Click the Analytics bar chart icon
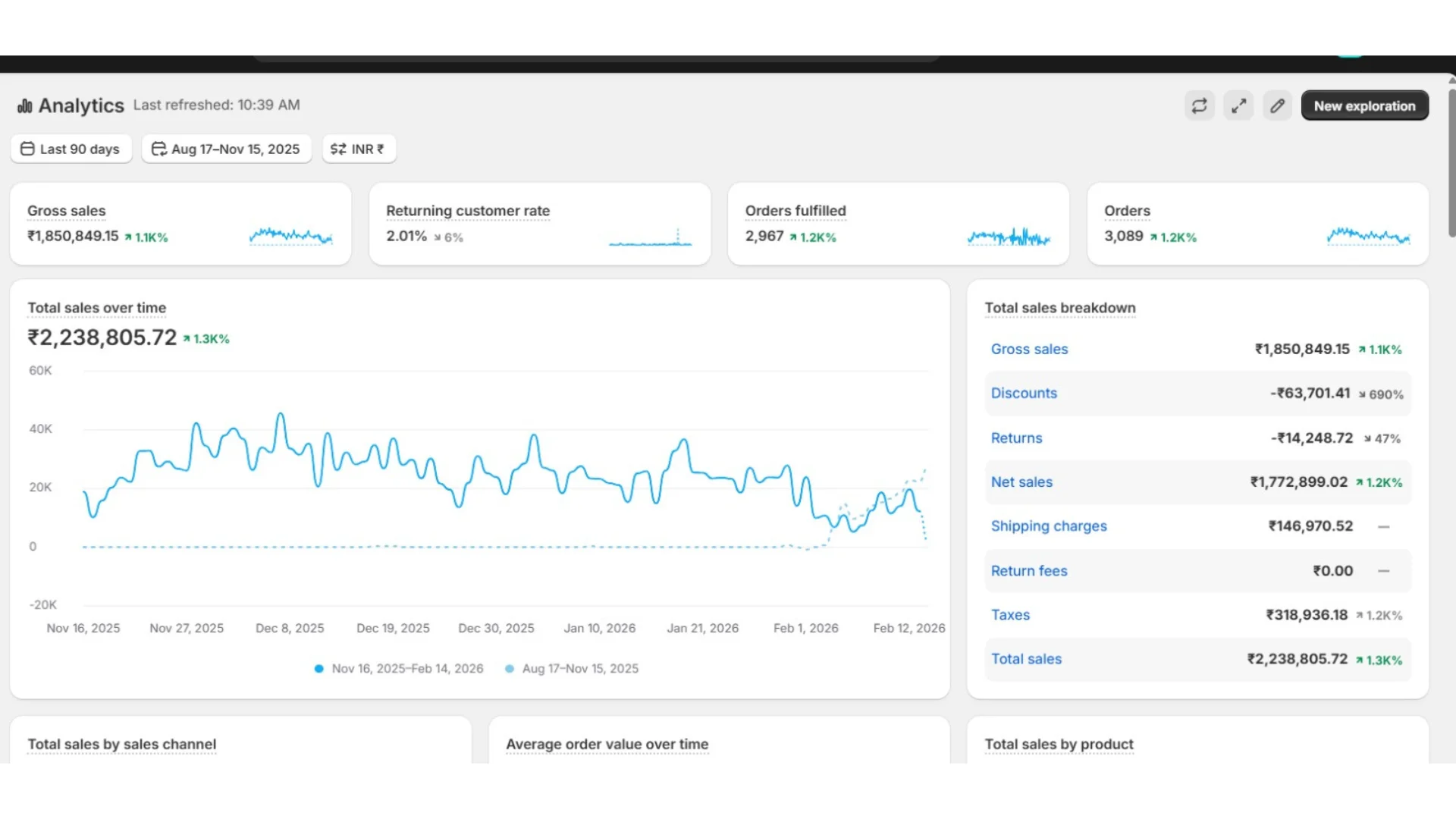This screenshot has width=1456, height=819. (x=25, y=106)
